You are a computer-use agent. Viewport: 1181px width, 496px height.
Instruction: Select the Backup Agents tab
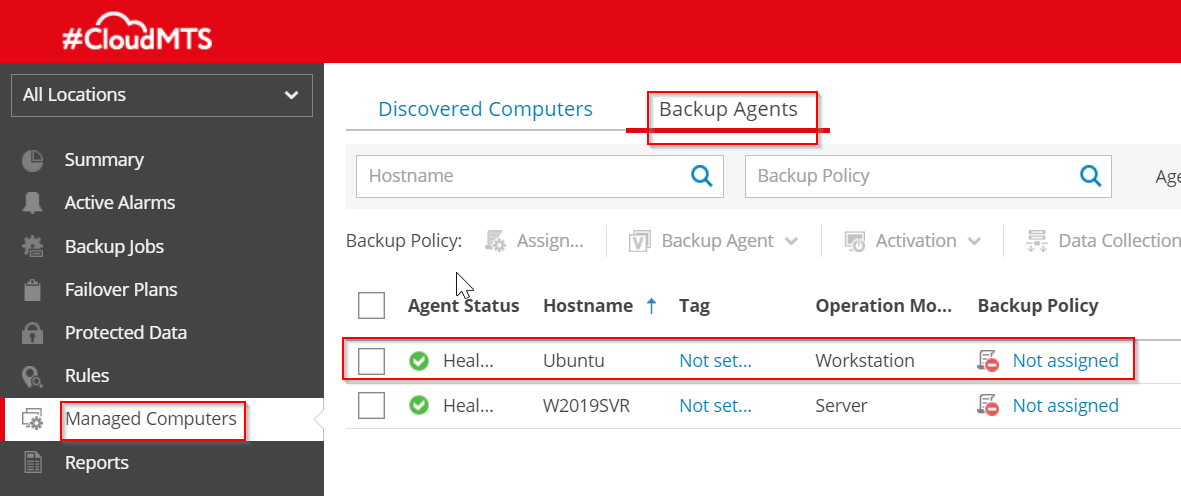pyautogui.click(x=728, y=109)
